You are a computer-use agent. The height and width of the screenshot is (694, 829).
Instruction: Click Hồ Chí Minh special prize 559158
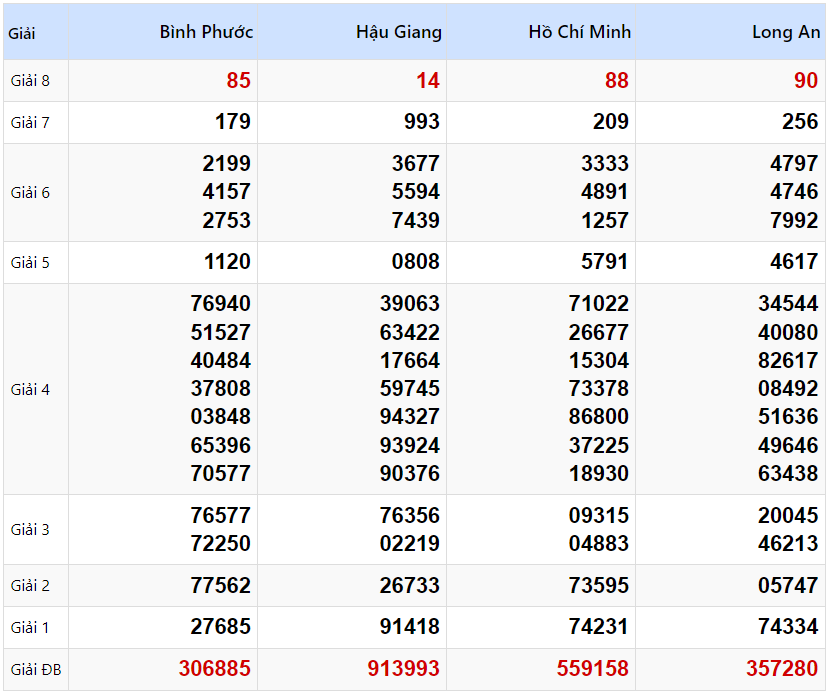coord(593,668)
